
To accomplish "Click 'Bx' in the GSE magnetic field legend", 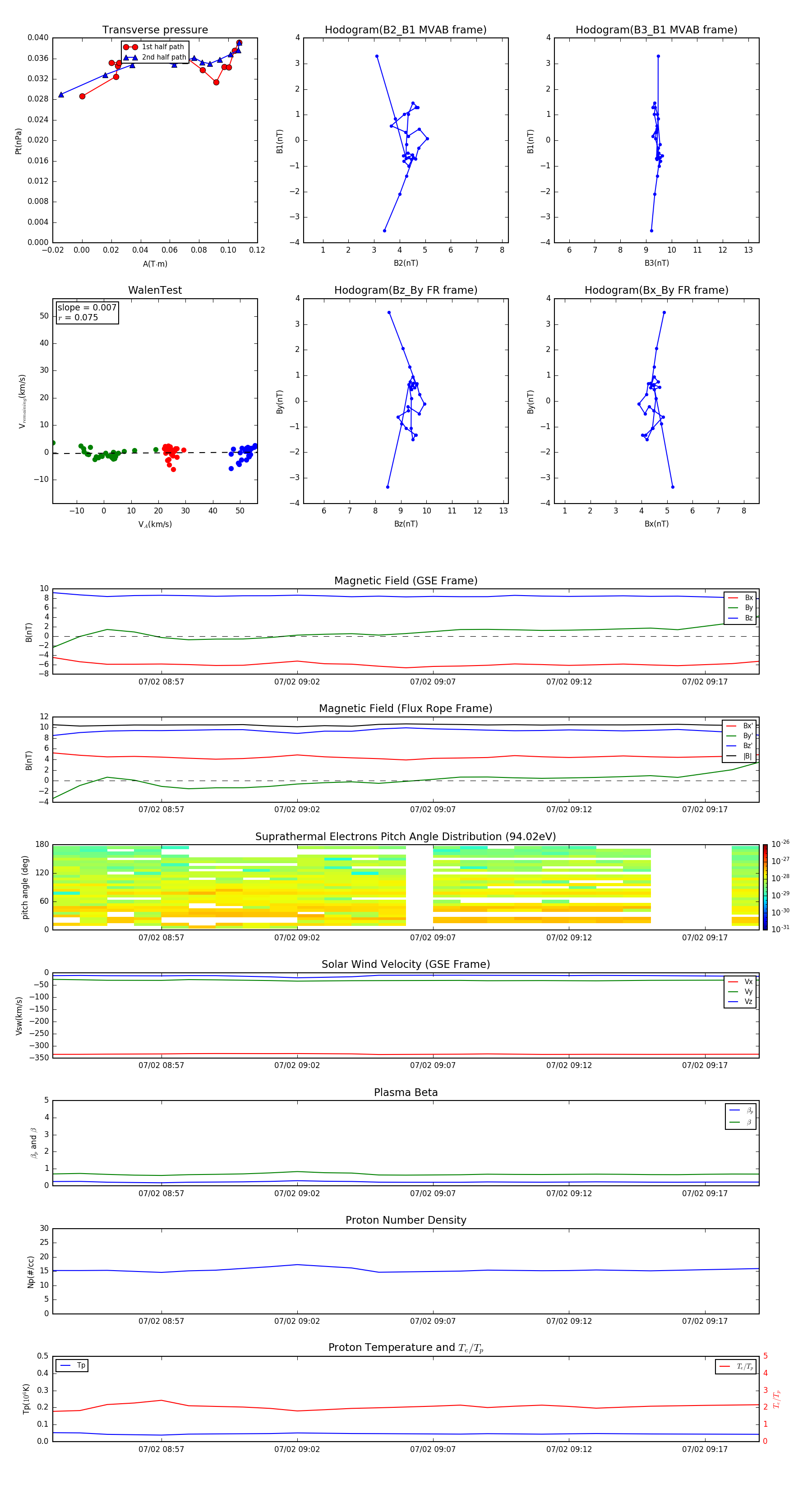I will tap(741, 598).
